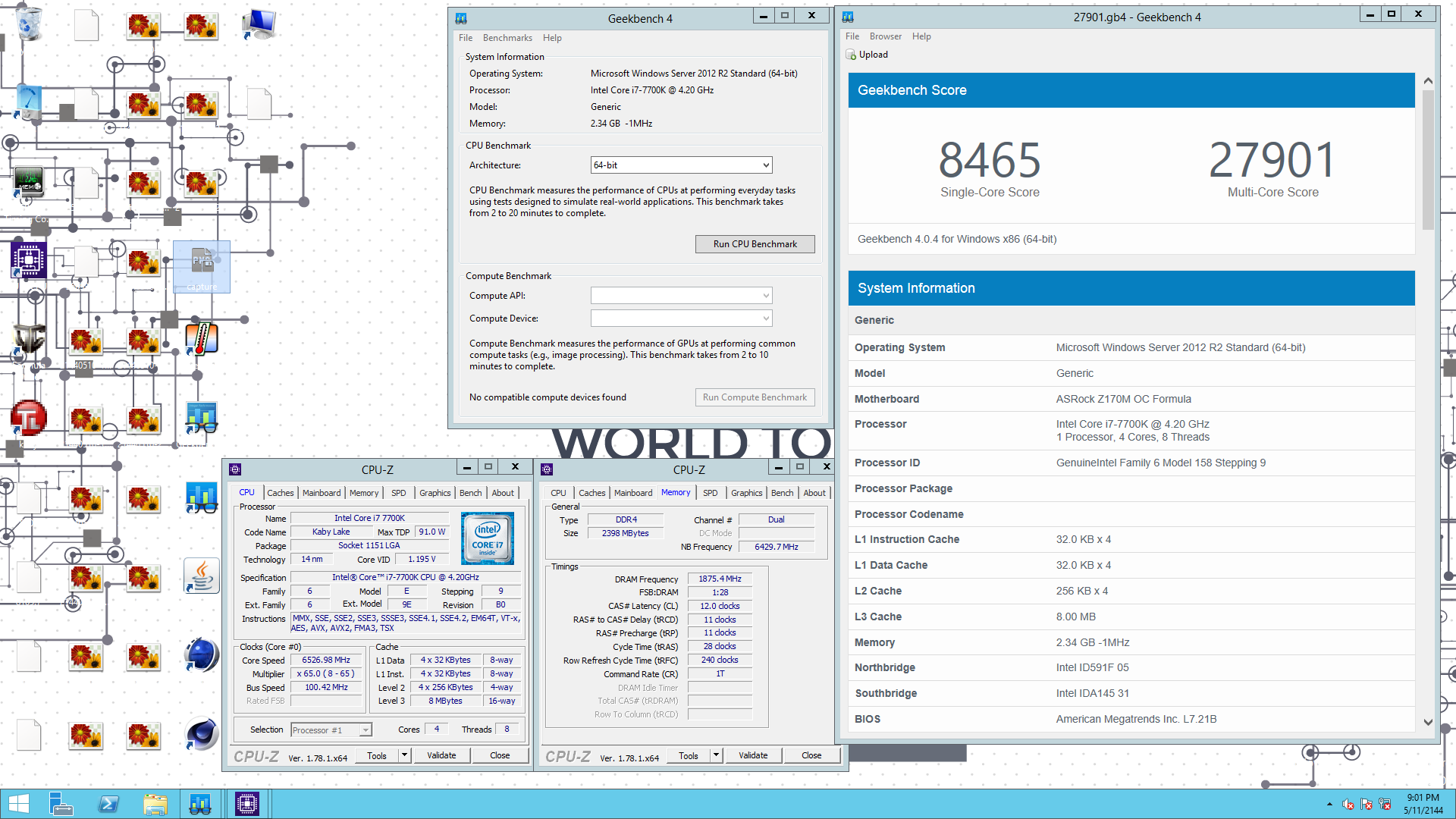Open the Help menu in the 27901.gb4 window
1456x819 pixels.
point(921,36)
